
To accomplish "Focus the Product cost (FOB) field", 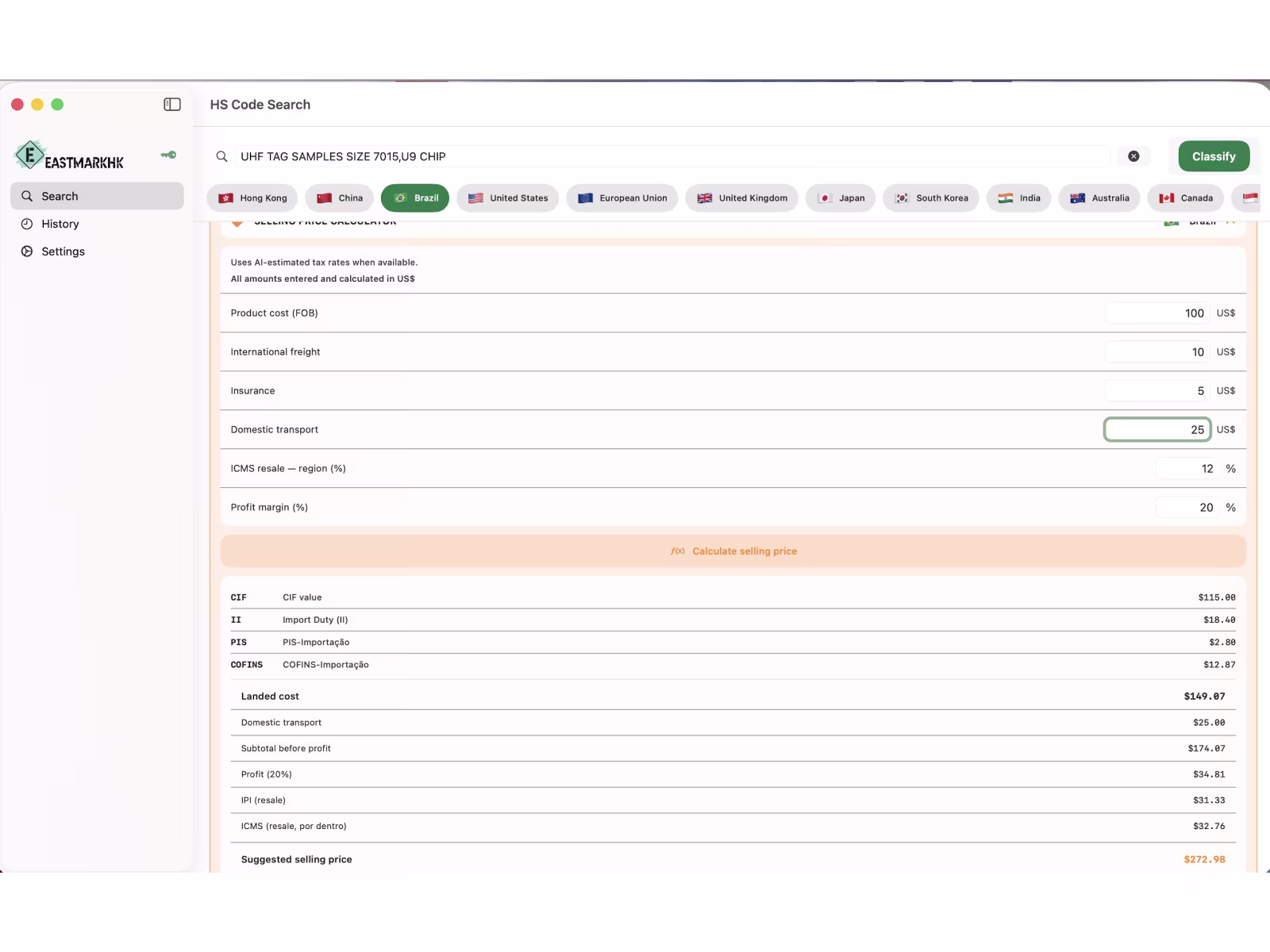I will click(1157, 313).
